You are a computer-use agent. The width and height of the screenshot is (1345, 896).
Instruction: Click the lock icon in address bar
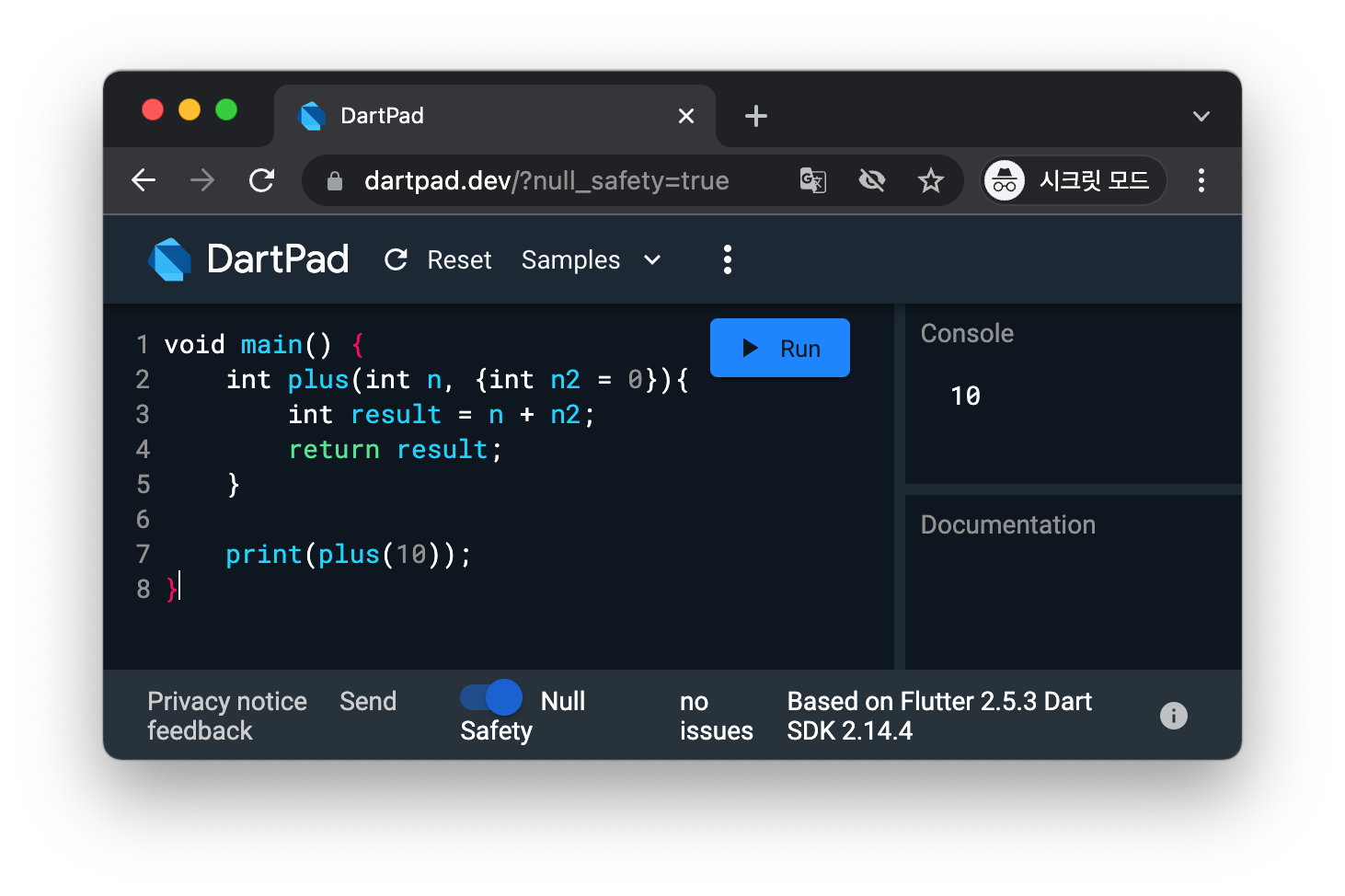(x=335, y=181)
